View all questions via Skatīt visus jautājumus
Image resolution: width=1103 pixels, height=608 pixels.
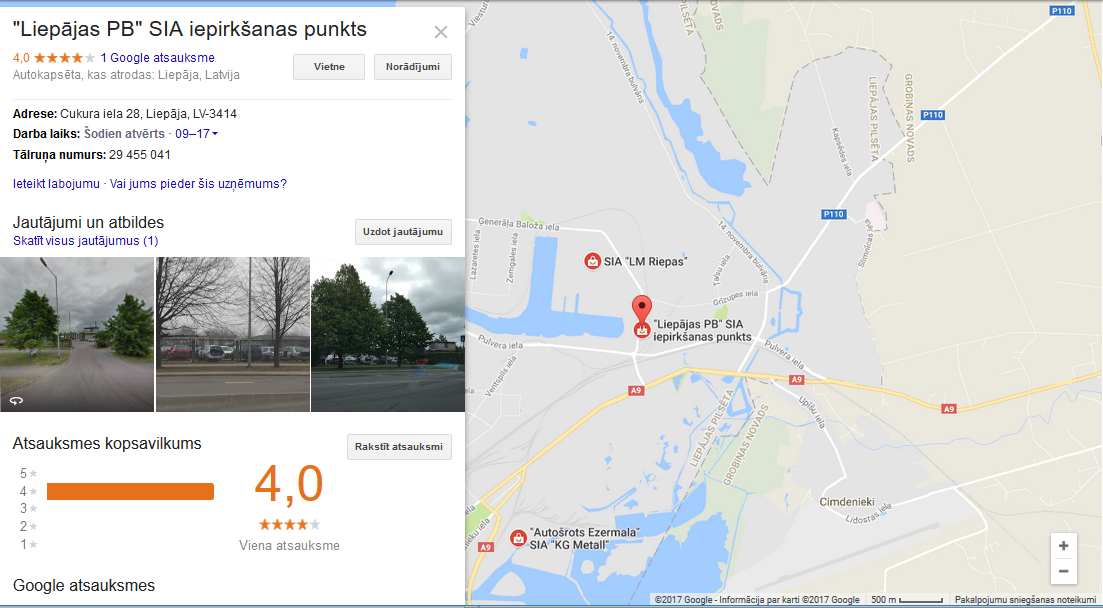click(86, 241)
